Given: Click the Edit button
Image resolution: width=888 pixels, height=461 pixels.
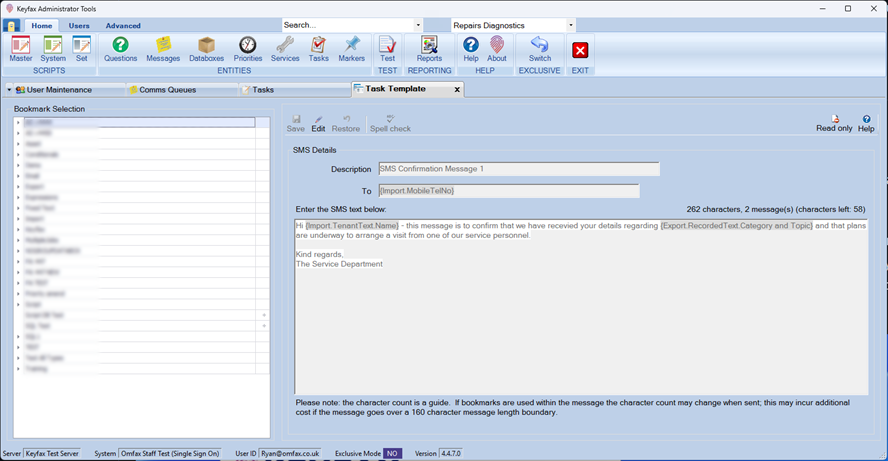Looking at the screenshot, I should pos(318,123).
